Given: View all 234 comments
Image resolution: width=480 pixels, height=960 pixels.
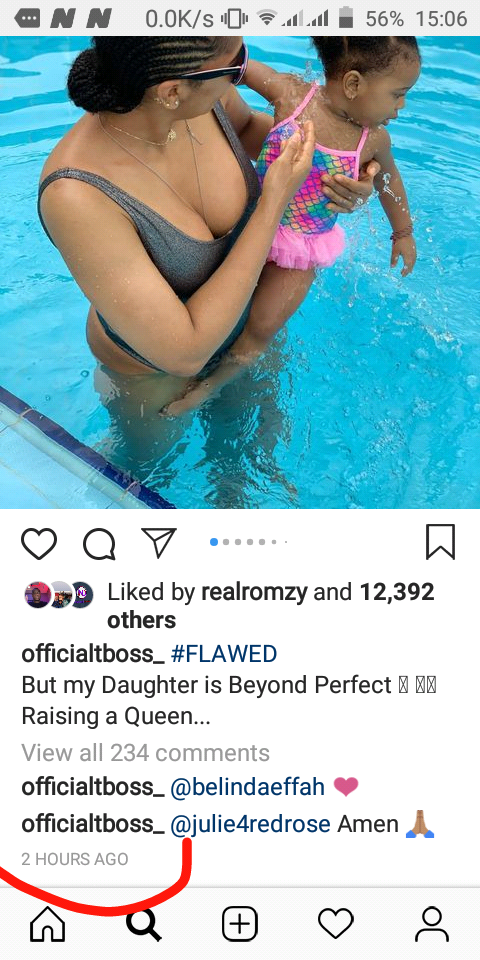Looking at the screenshot, I should click(146, 752).
